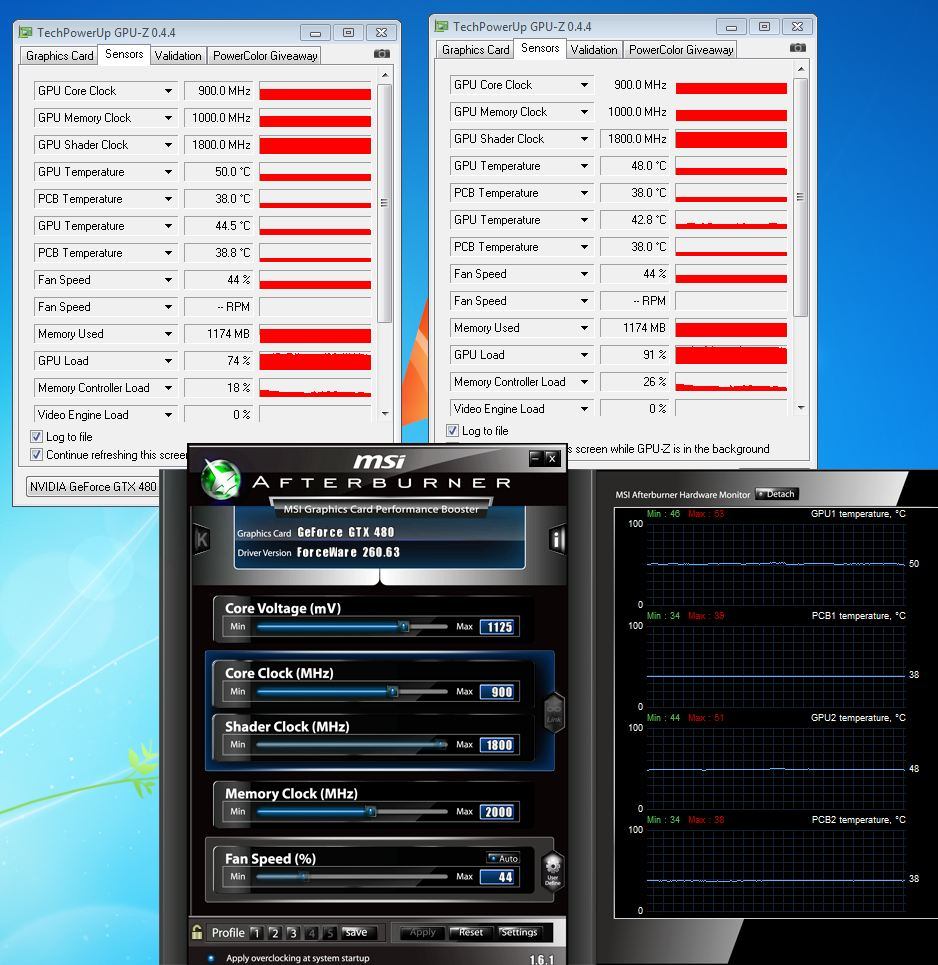Select Afterburner profile slot 1

pyautogui.click(x=256, y=933)
